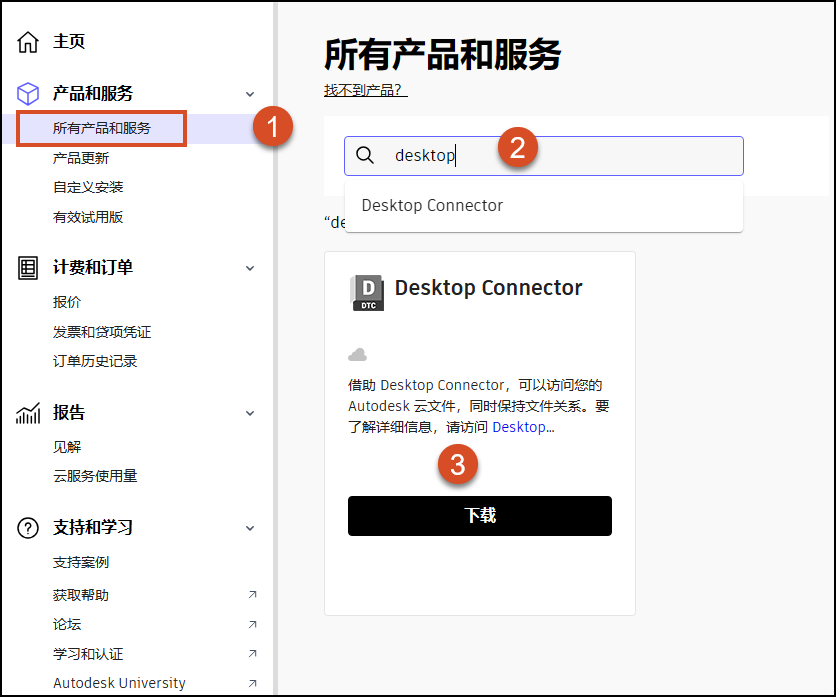This screenshot has height=697, width=836.
Task: Click external link arrow beside 学习和认证
Action: (x=252, y=653)
